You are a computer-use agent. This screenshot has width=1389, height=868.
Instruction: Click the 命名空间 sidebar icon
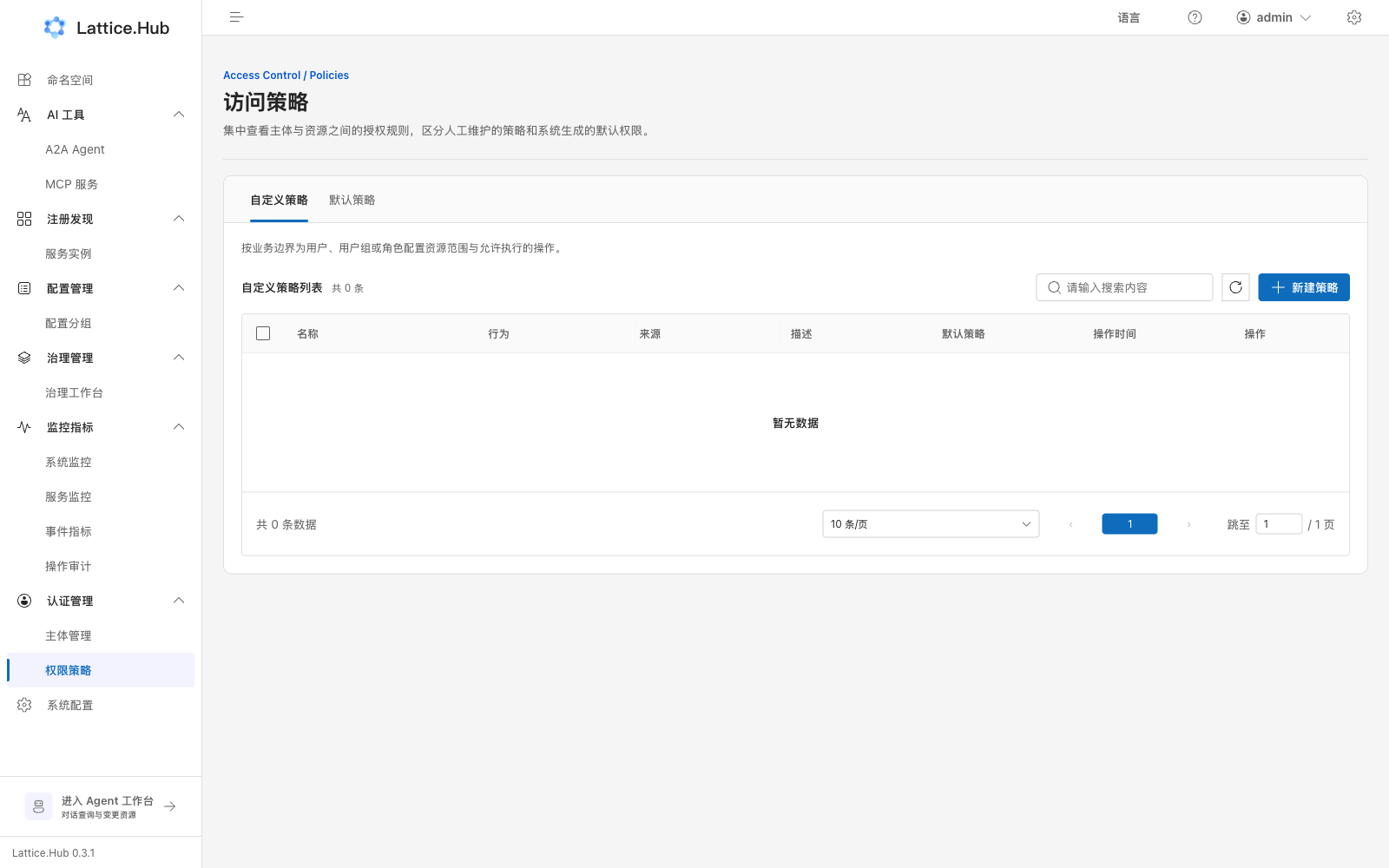pyautogui.click(x=24, y=80)
